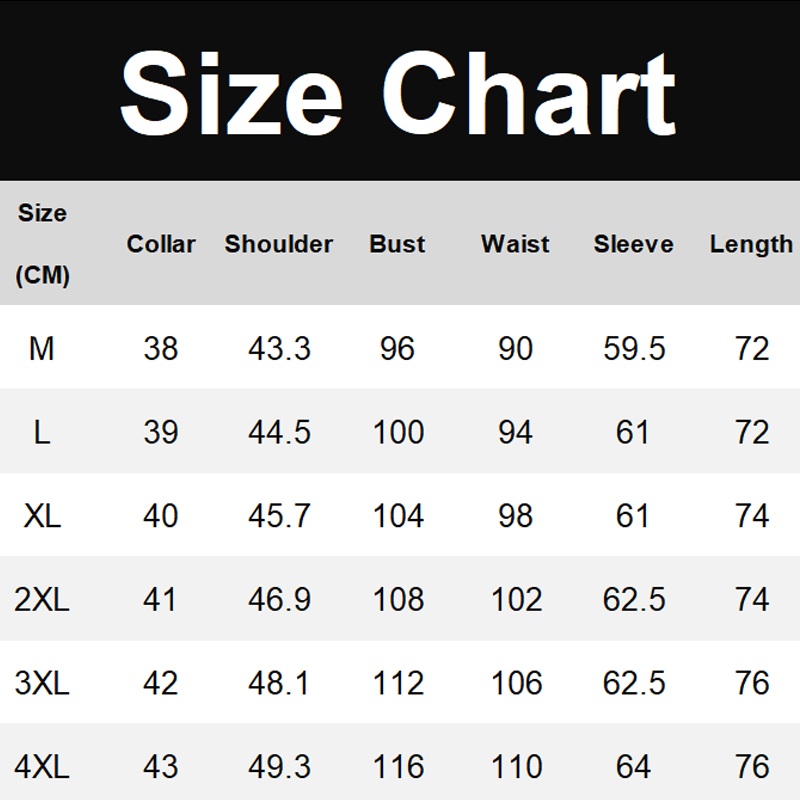The height and width of the screenshot is (800, 800).
Task: Select the 3XL size row label
Action: (42, 684)
